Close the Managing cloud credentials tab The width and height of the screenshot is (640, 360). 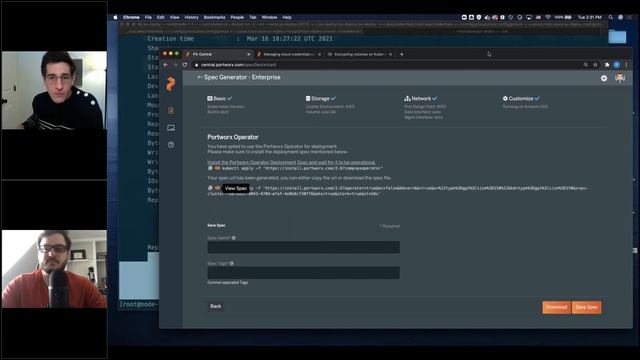click(320, 54)
